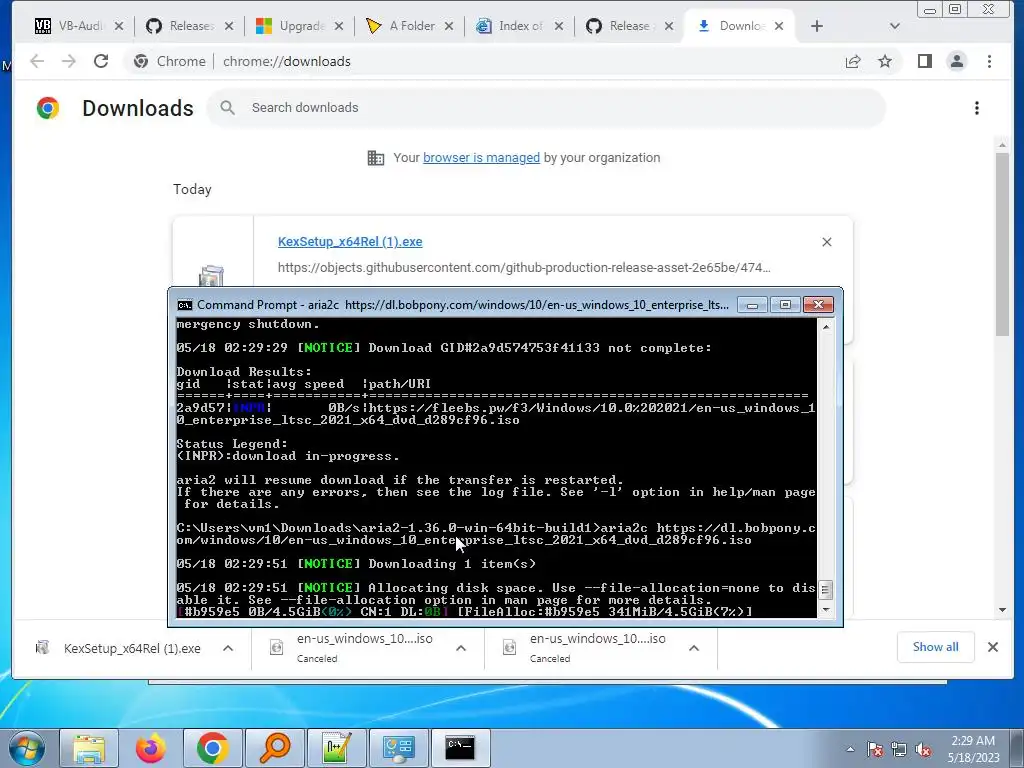Open the network tray icon
This screenshot has height=768, width=1024.
(x=899, y=750)
